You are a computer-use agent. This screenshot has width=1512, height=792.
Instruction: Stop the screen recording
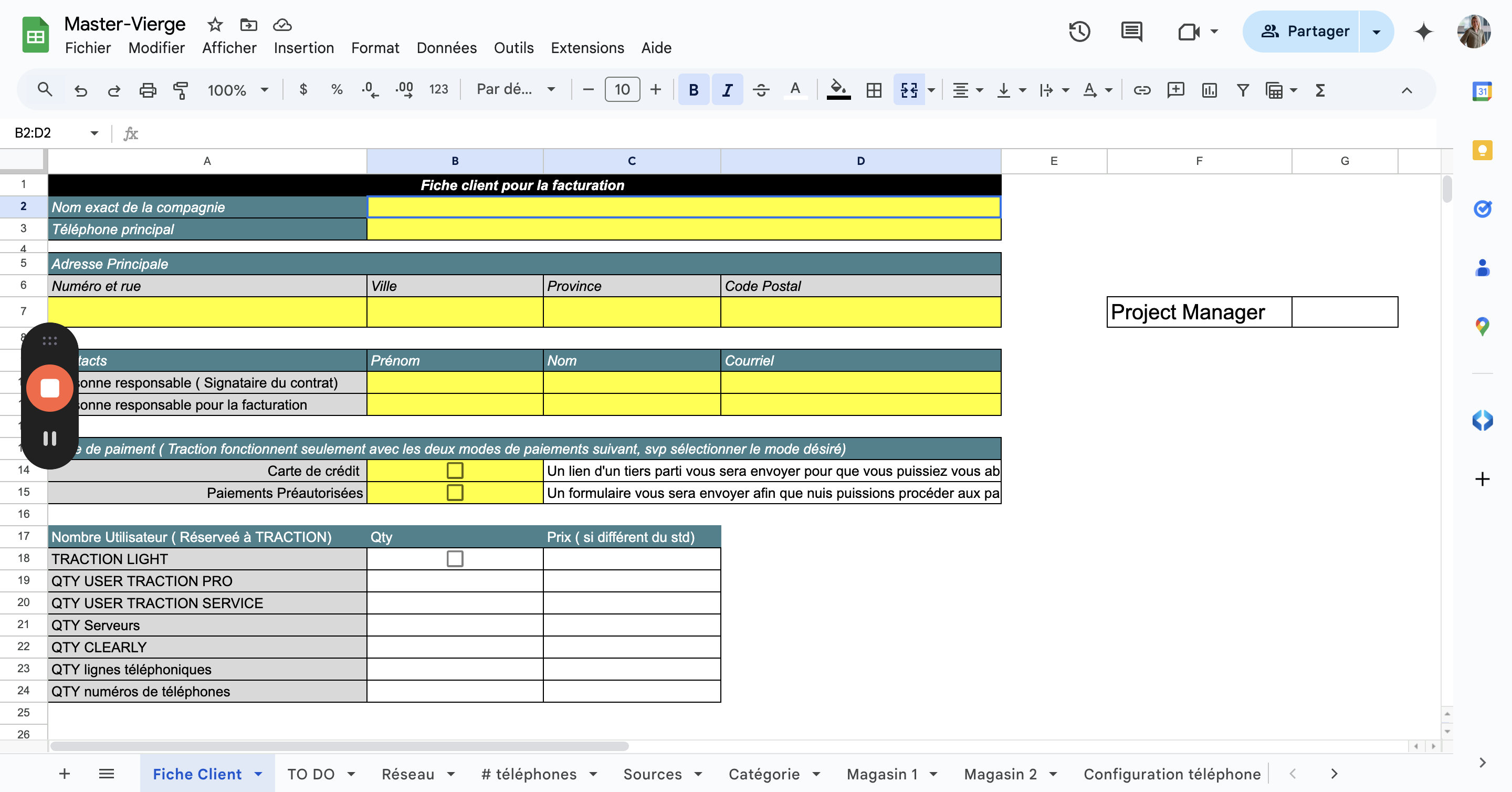tap(49, 388)
